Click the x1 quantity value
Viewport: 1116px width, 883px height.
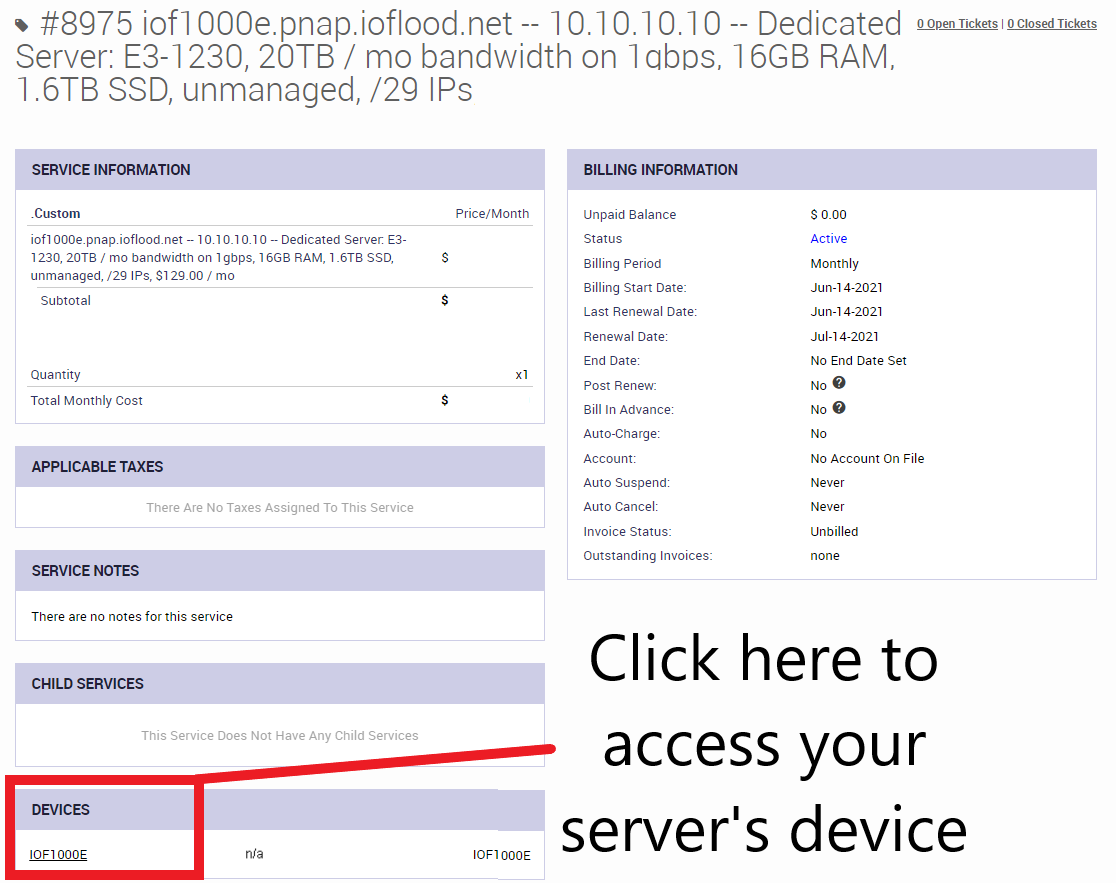[x=521, y=374]
